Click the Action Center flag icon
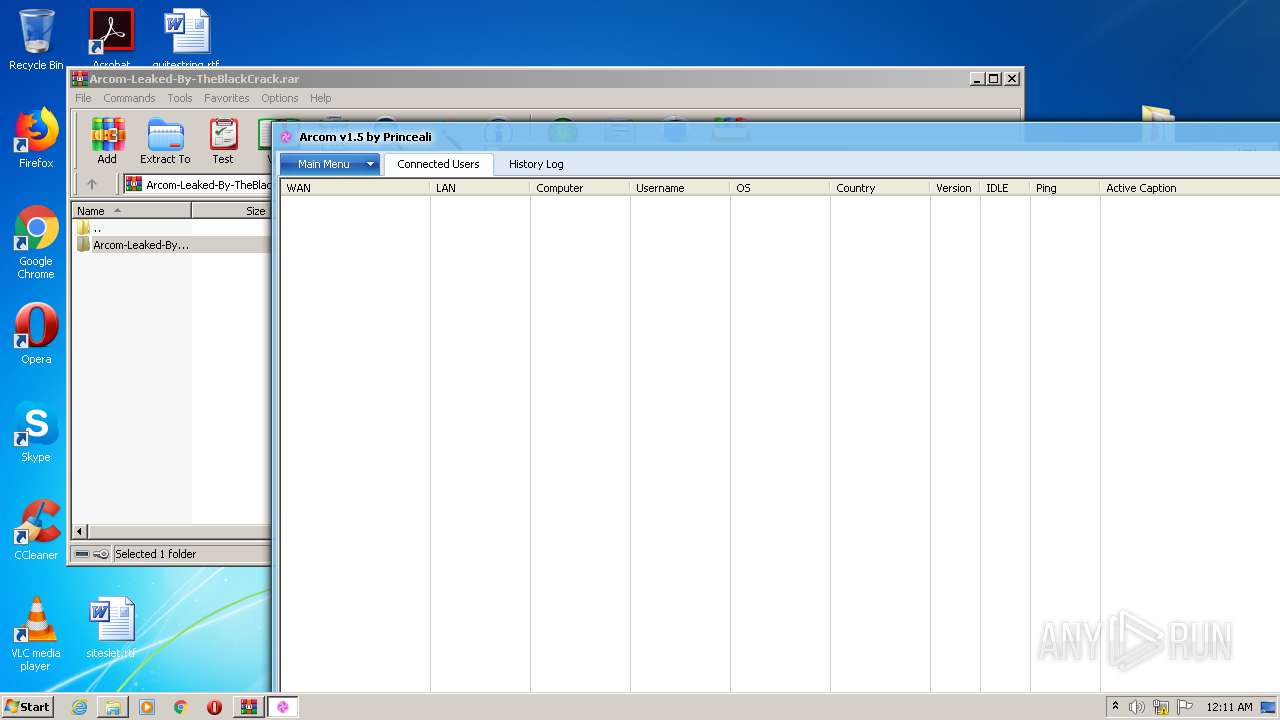The image size is (1280, 720). [1185, 707]
